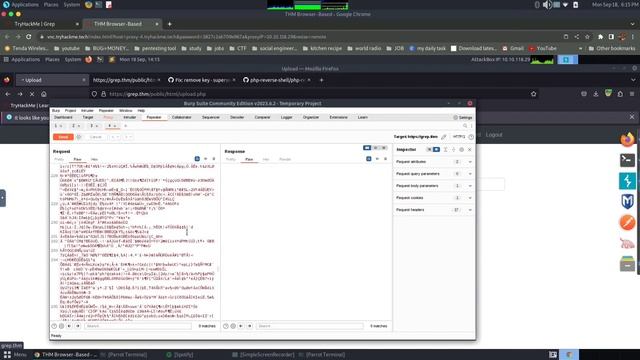
Task: Select the Pretty view in Request pane
Action: [59, 159]
